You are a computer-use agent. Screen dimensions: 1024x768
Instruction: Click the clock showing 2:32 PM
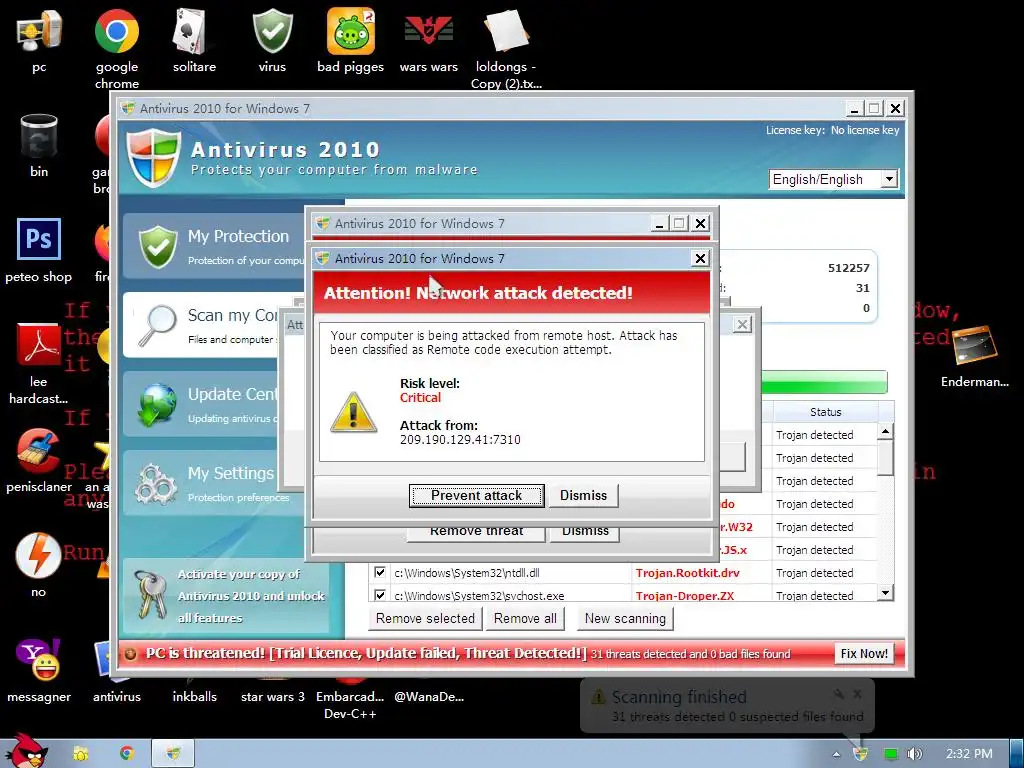(x=969, y=754)
